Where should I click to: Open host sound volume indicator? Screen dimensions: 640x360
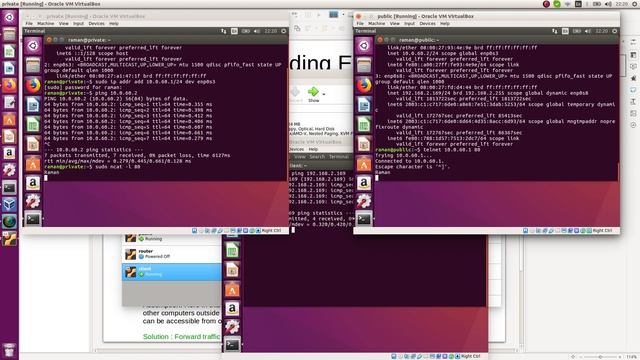coord(608,4)
